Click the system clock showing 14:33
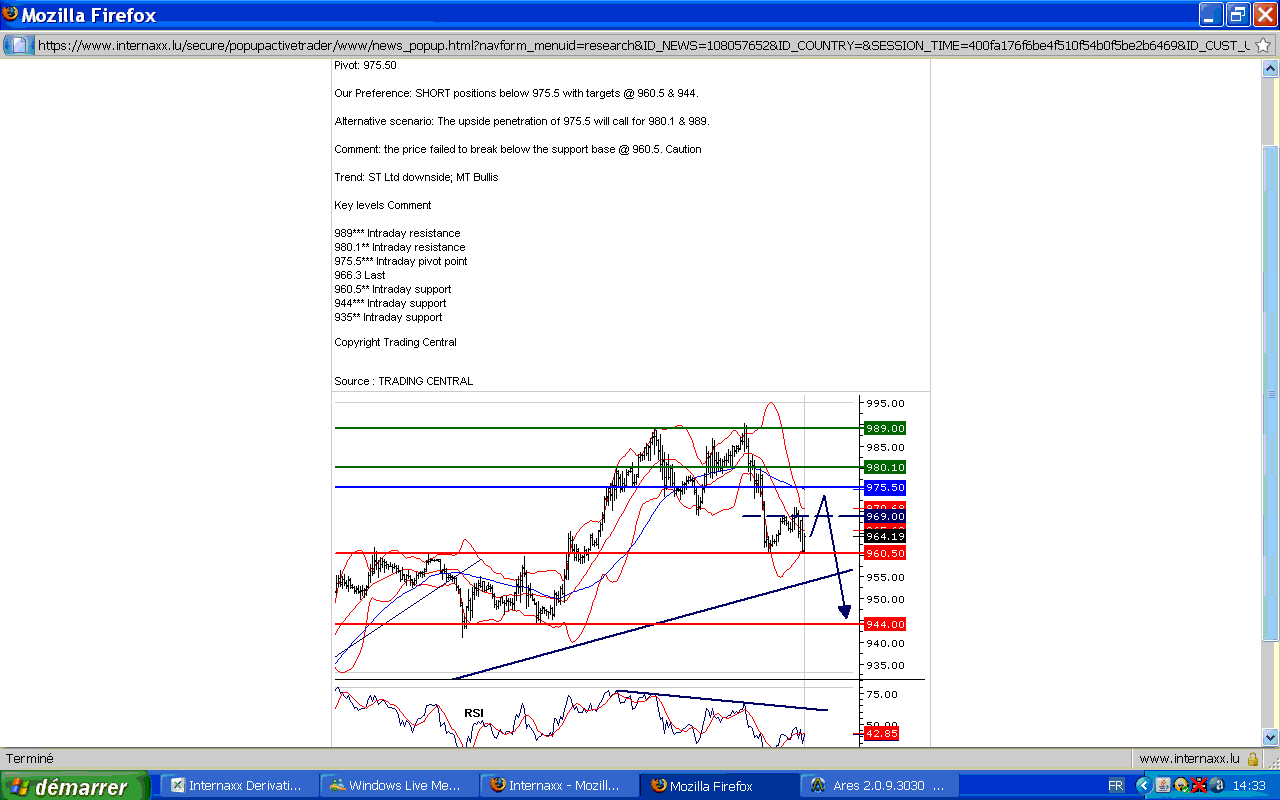The height and width of the screenshot is (800, 1280). (1249, 786)
